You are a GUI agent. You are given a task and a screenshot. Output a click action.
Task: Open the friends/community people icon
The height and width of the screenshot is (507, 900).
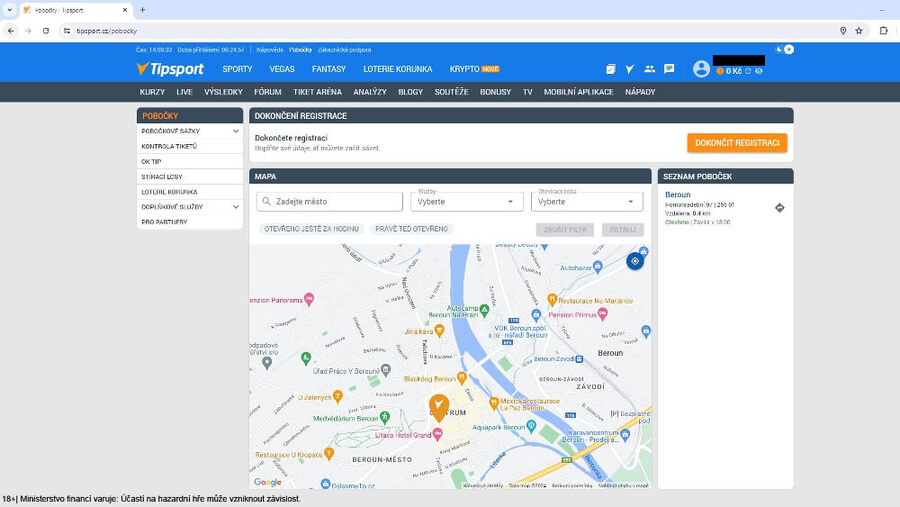(649, 69)
